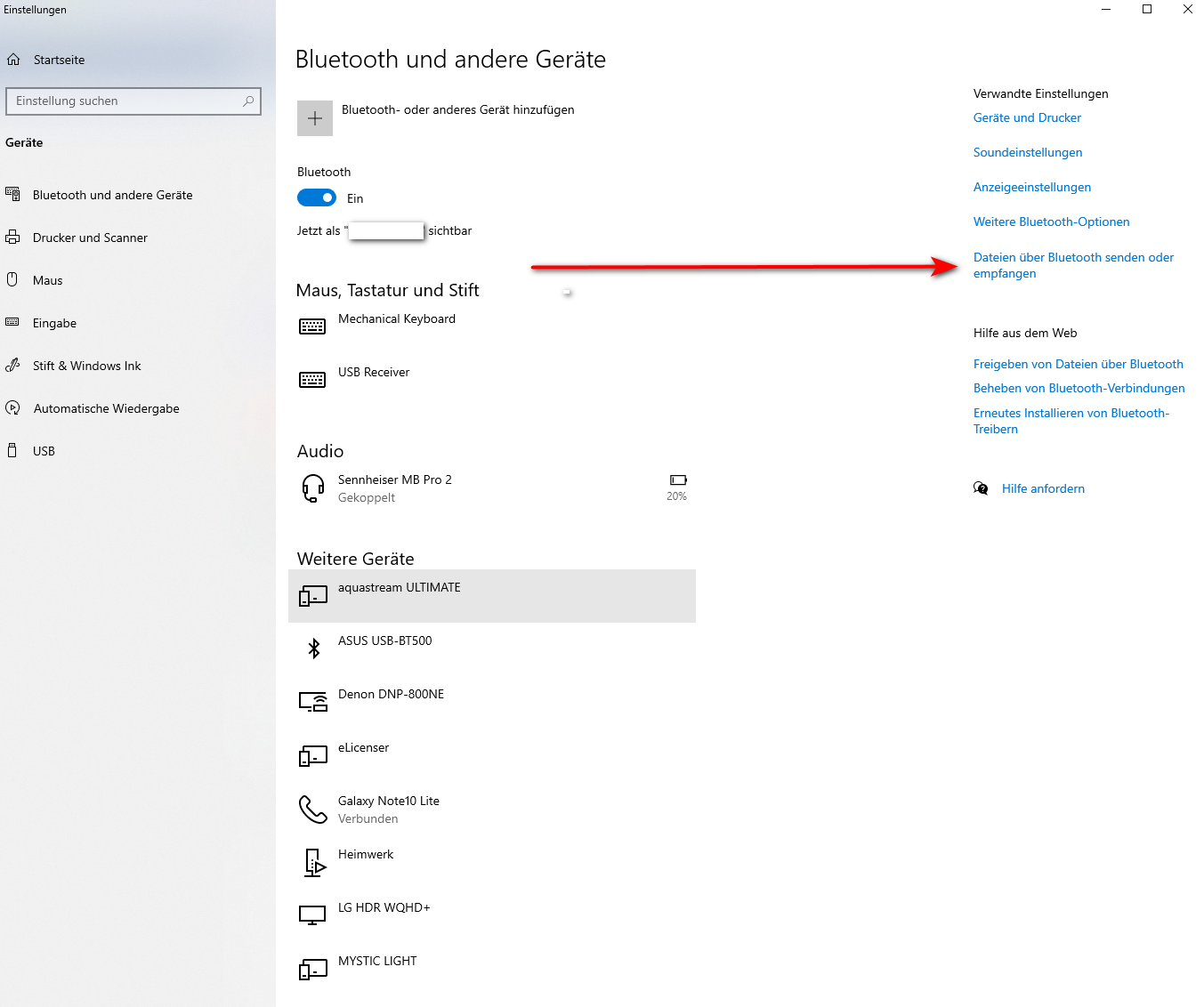The height and width of the screenshot is (1007, 1204).
Task: Click the 20% battery percentage text
Action: tap(676, 496)
